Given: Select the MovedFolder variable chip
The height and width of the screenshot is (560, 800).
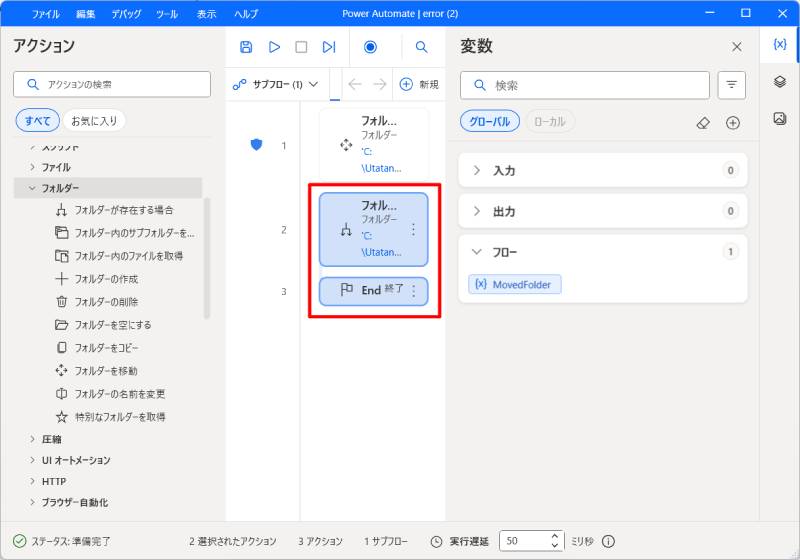Looking at the screenshot, I should click(515, 285).
